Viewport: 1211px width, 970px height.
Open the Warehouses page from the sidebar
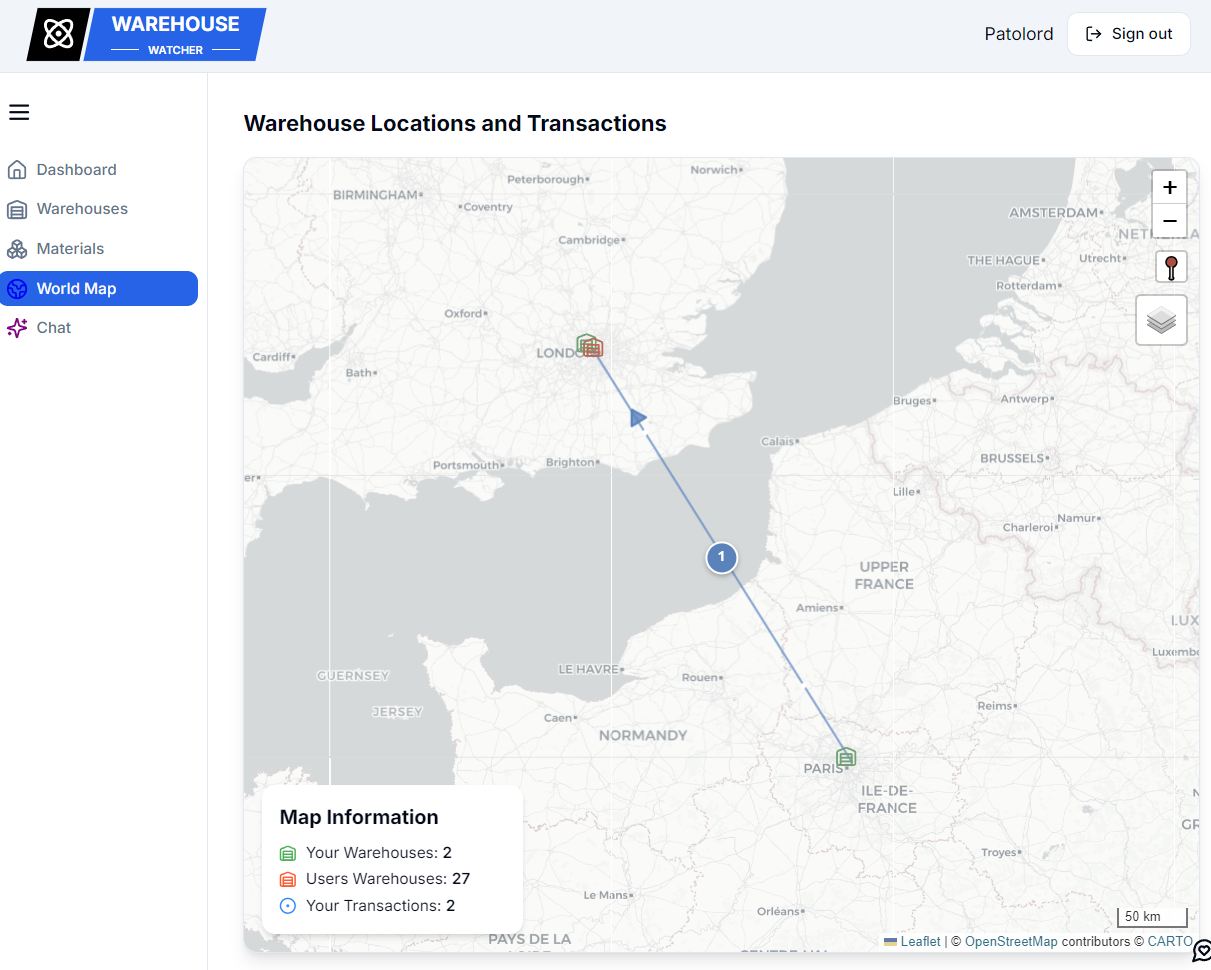pyautogui.click(x=82, y=208)
